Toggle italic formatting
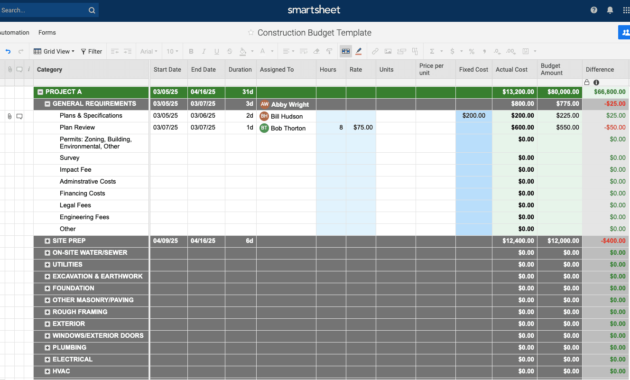 pos(204,51)
